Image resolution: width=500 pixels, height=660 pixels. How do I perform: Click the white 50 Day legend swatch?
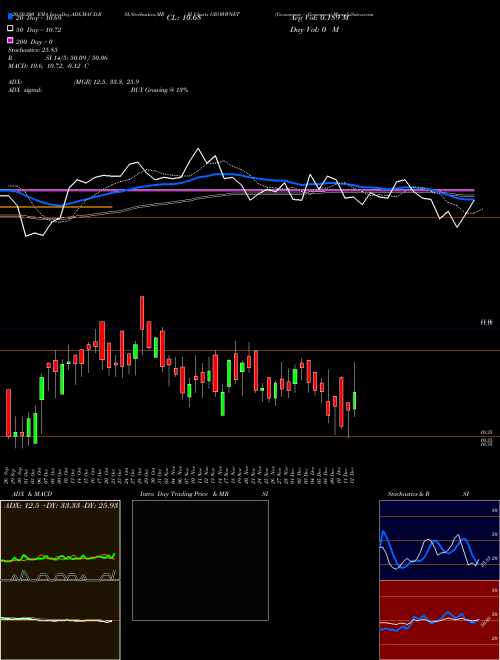10,29
